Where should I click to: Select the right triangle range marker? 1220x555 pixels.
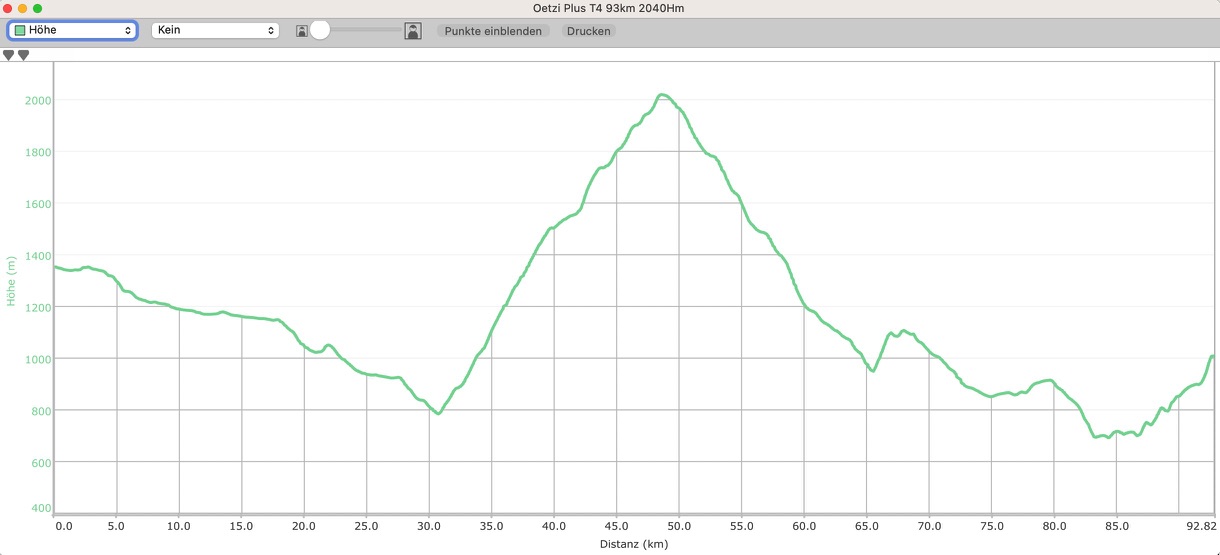click(23, 55)
